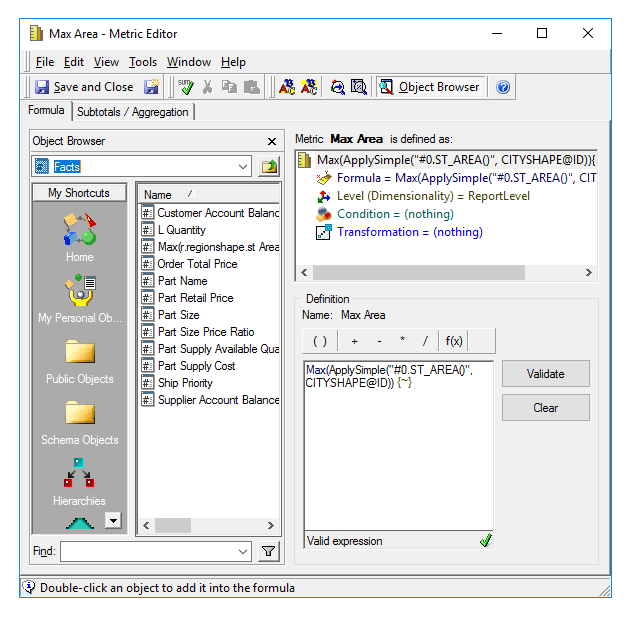Select Customer Account Balance fact
631x625 pixels.
click(x=210, y=212)
